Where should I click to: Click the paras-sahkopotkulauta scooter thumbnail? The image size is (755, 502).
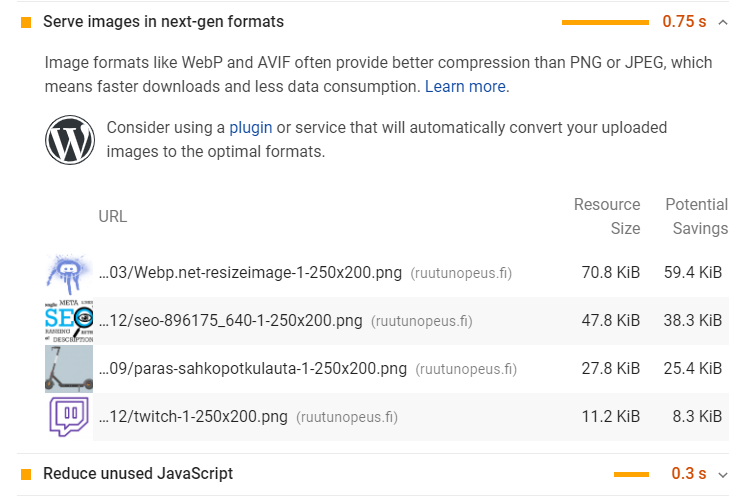point(69,369)
